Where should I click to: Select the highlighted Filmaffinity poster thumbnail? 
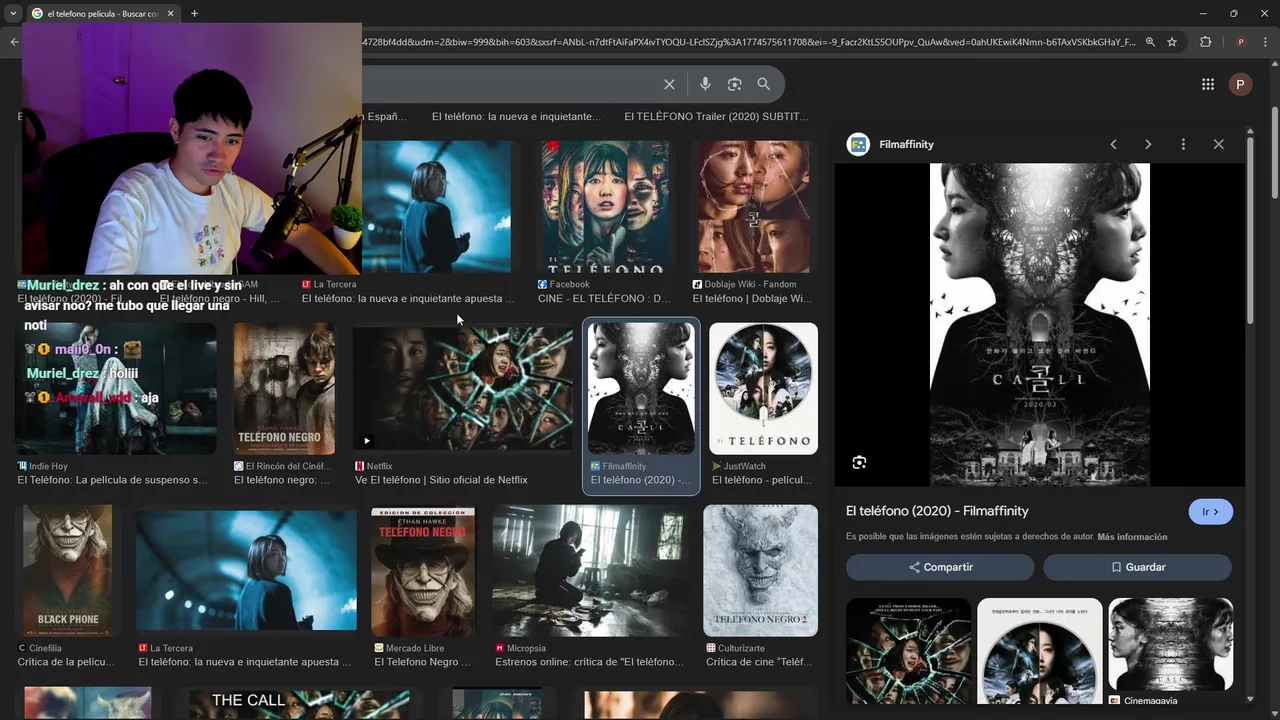tap(641, 389)
